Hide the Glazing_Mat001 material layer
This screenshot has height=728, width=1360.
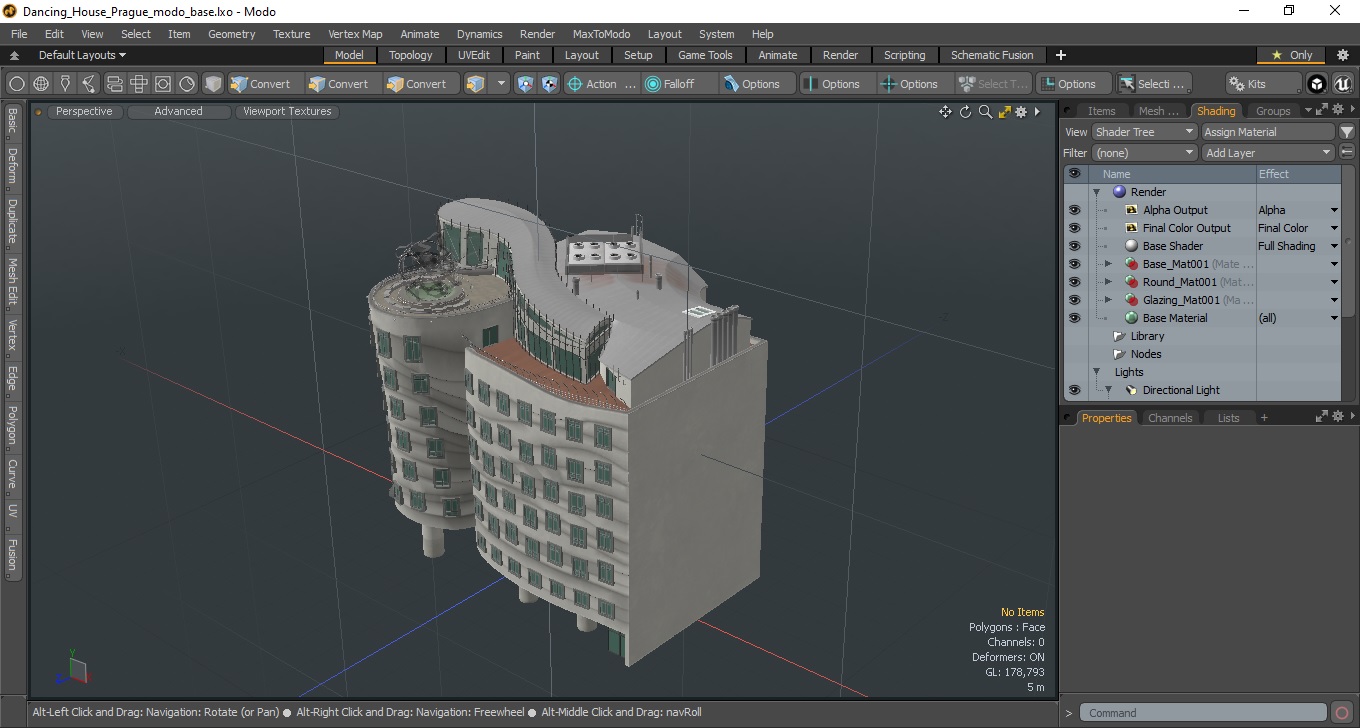coord(1074,300)
